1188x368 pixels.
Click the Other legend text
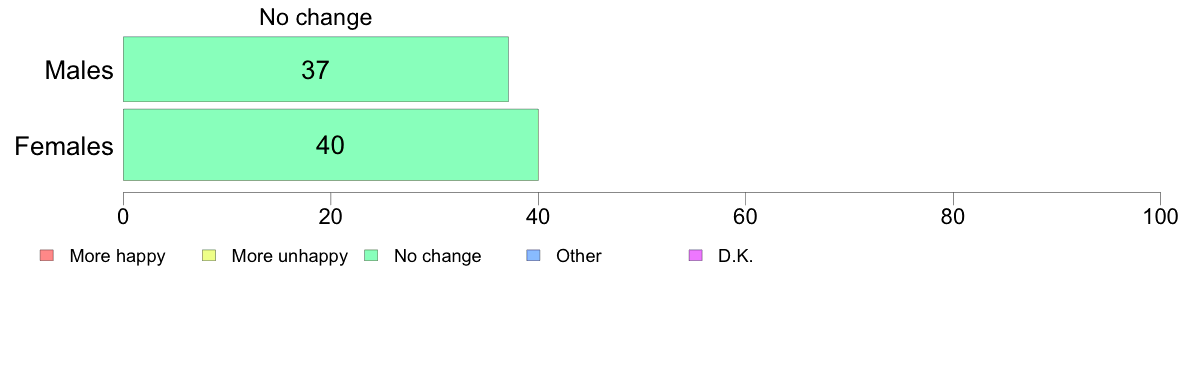tap(579, 256)
